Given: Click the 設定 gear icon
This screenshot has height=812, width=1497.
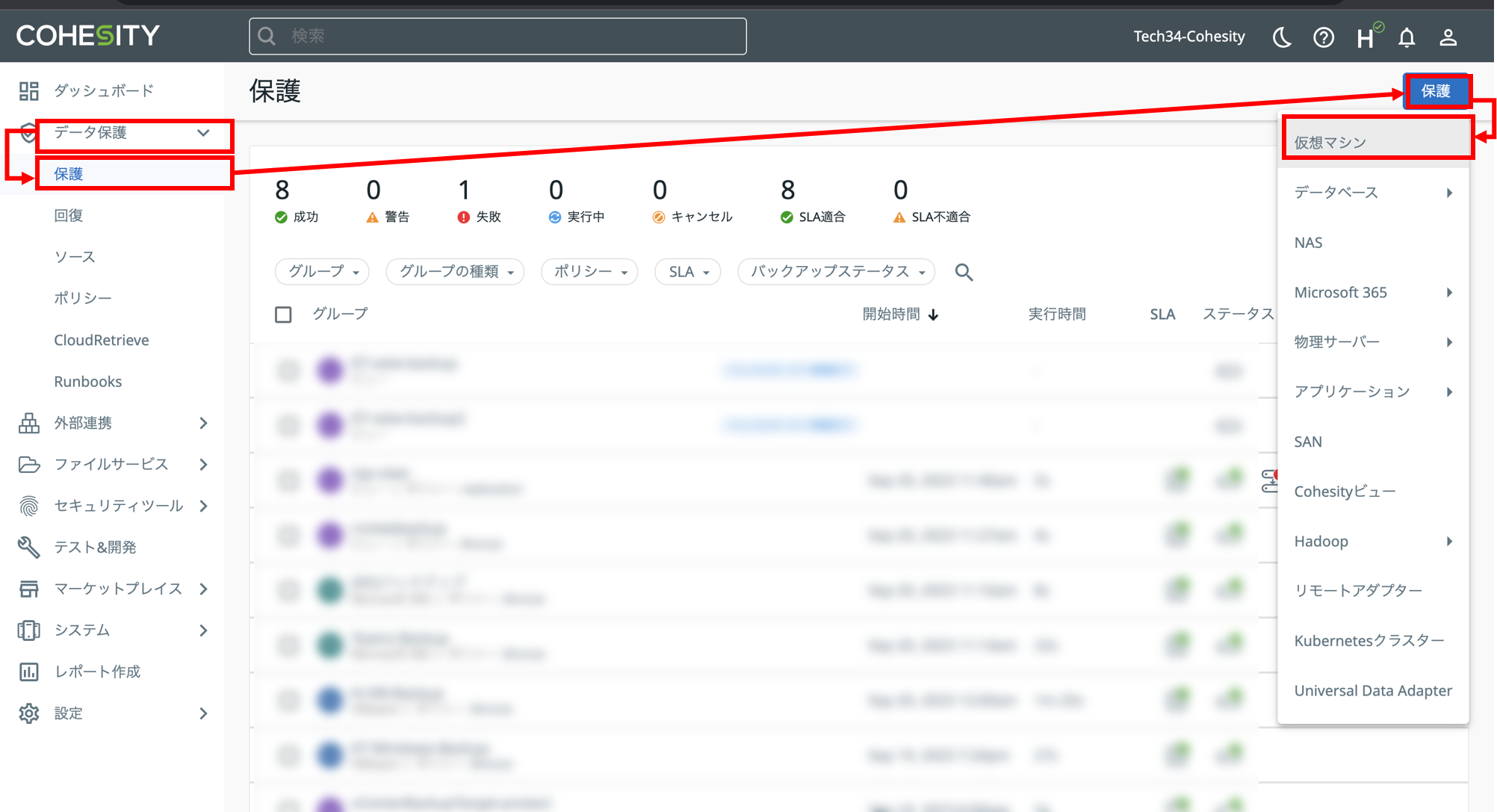Looking at the screenshot, I should 29,713.
